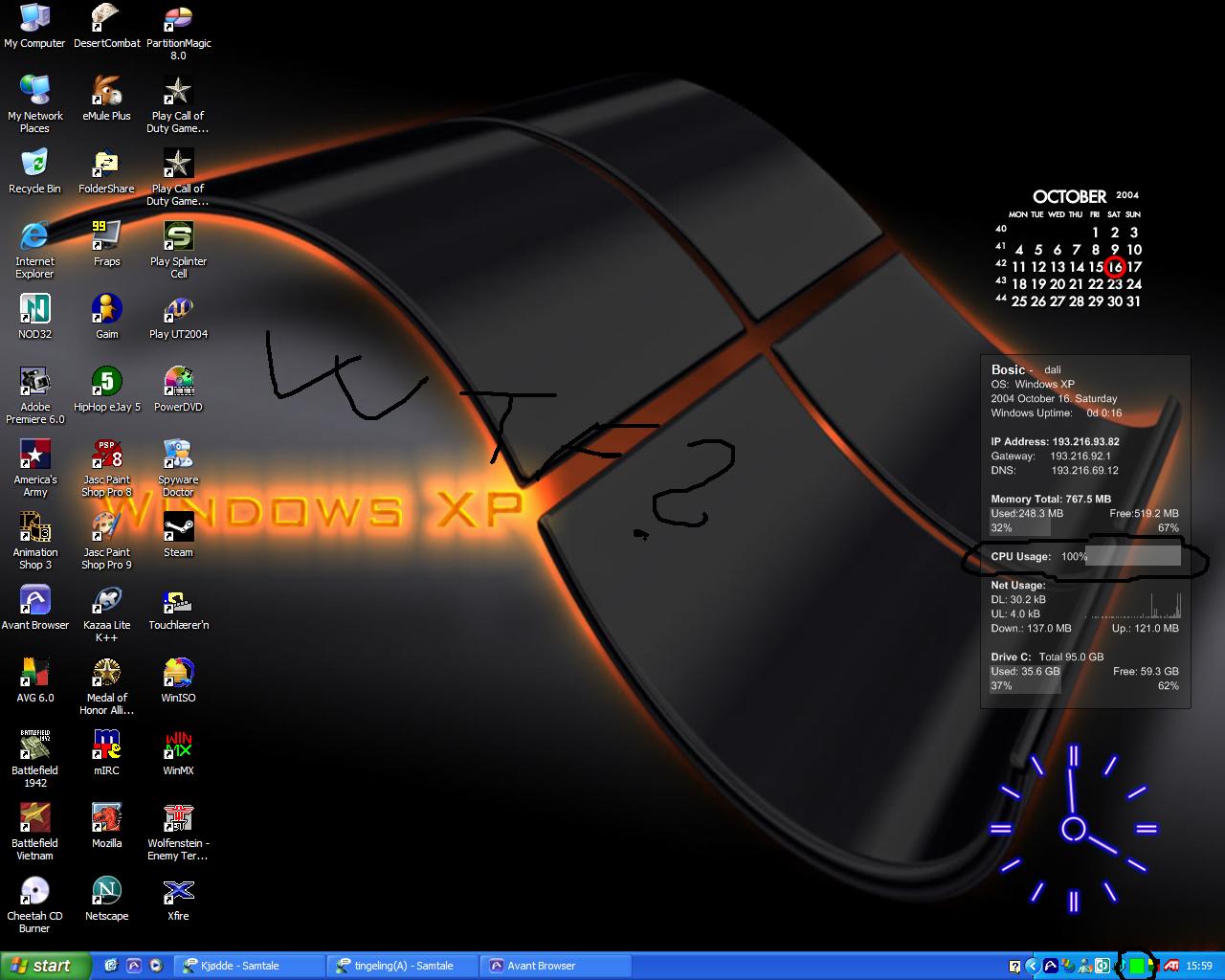Launch Mozilla desktop shortcut
The width and height of the screenshot is (1225, 980).
pos(106,826)
